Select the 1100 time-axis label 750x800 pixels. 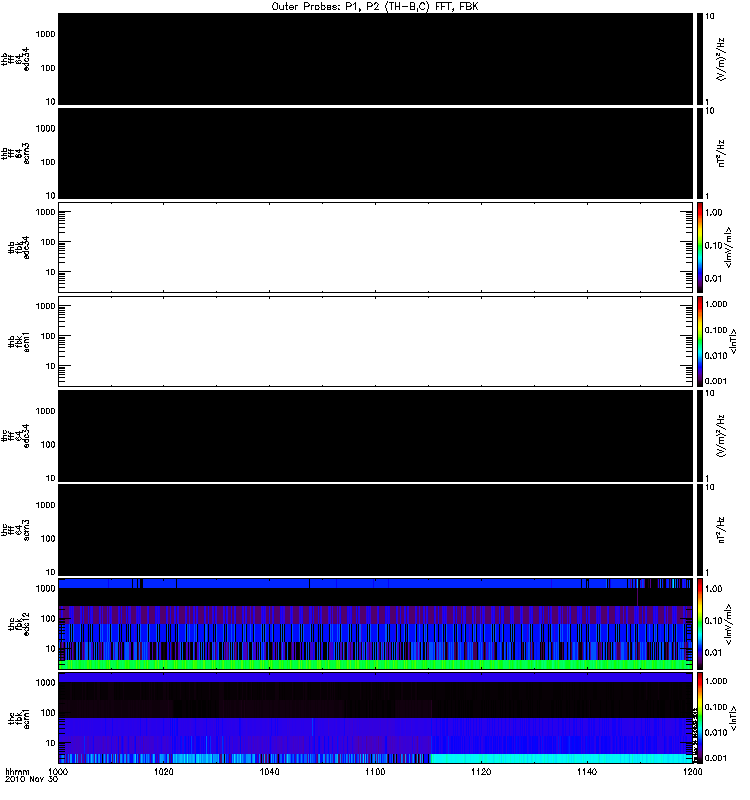coord(375,771)
